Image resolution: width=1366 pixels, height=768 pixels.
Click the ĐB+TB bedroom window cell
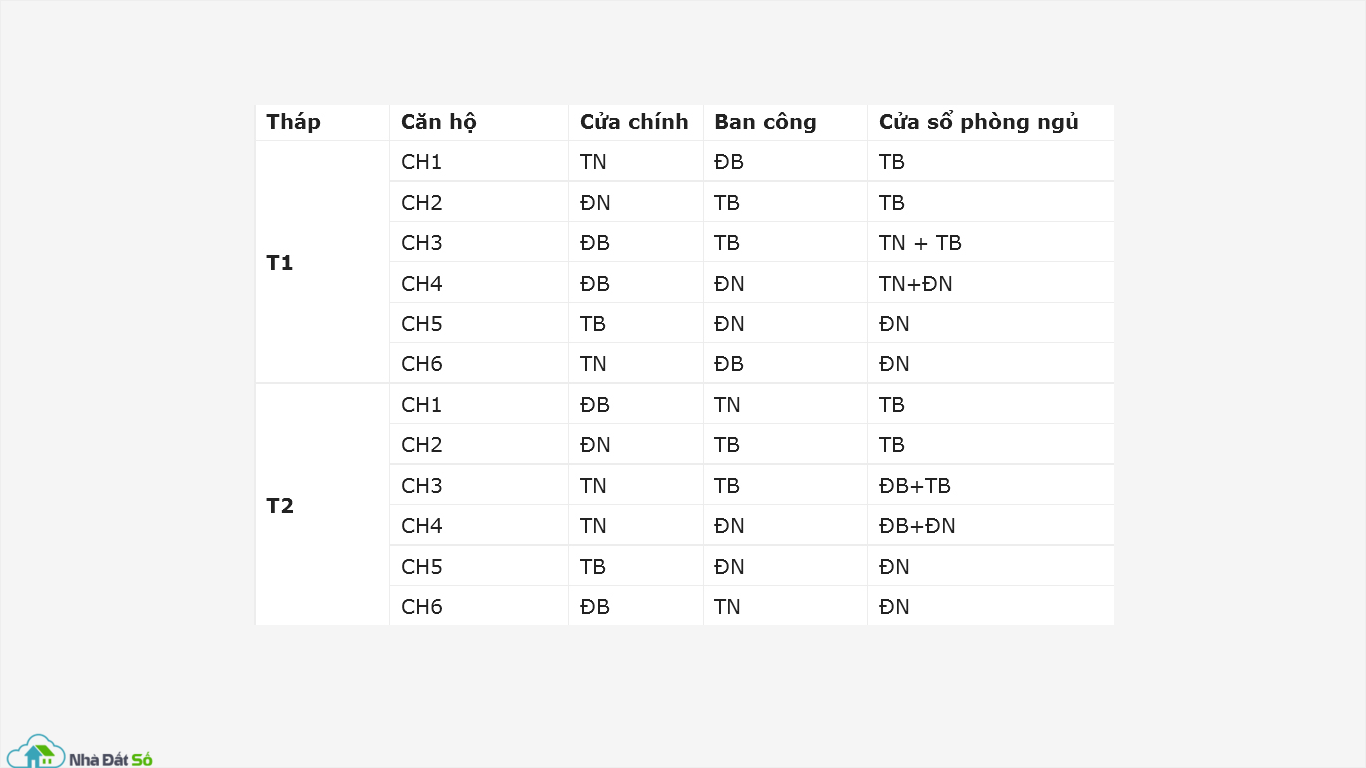tap(915, 485)
